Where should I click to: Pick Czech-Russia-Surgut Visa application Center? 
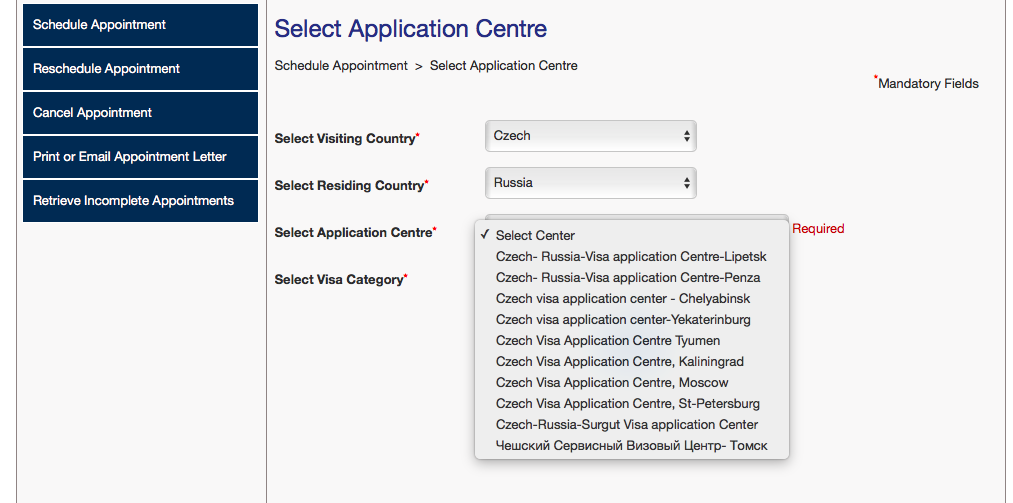tap(627, 425)
